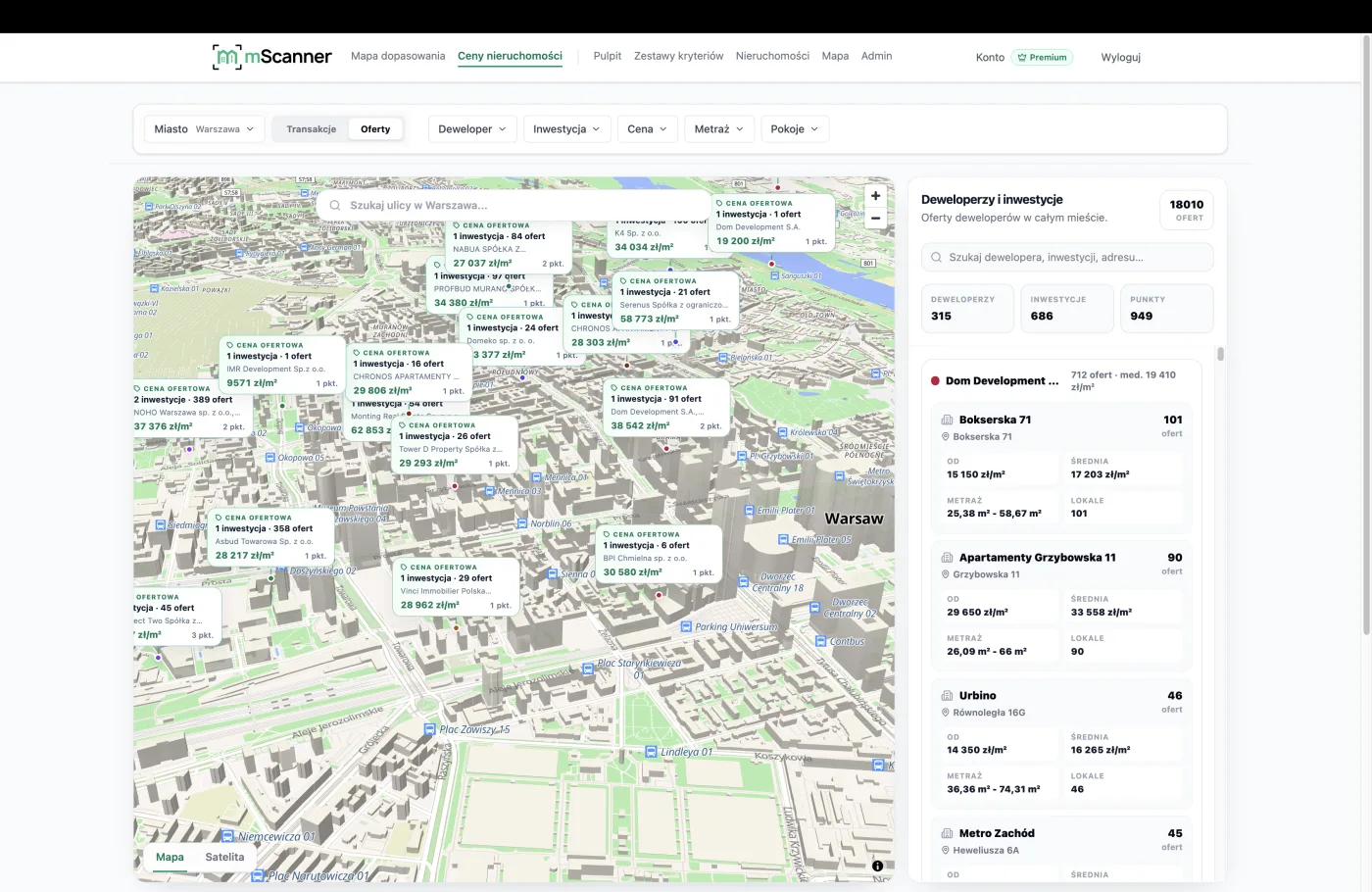Click the building icon beside Apartamenty Grzybowska 11
Viewport: 1372px width, 892px height.
click(947, 558)
